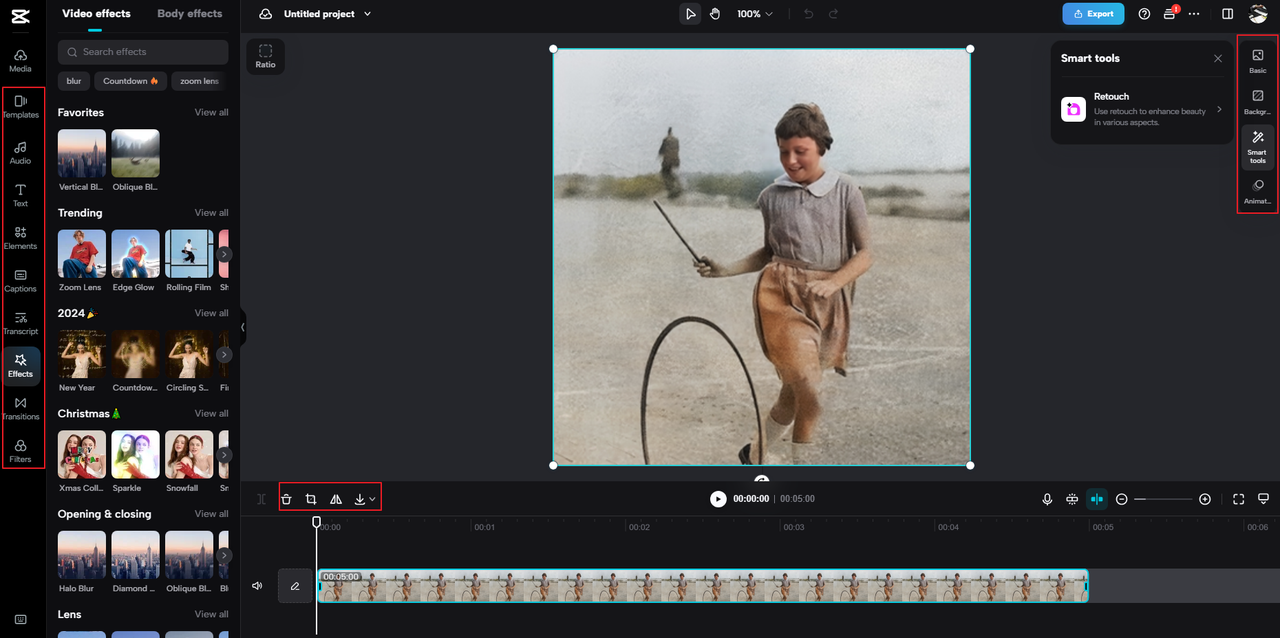Click the Search effects field
Screen dimensions: 1280x638
pos(143,52)
